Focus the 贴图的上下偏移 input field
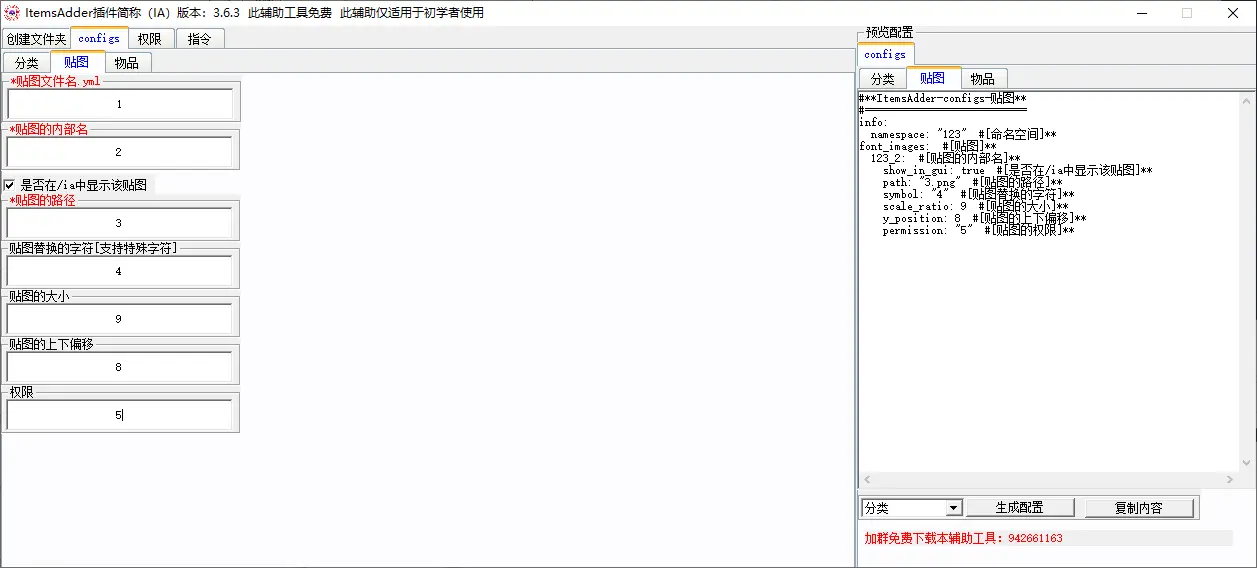The width and height of the screenshot is (1257, 568). 120,367
